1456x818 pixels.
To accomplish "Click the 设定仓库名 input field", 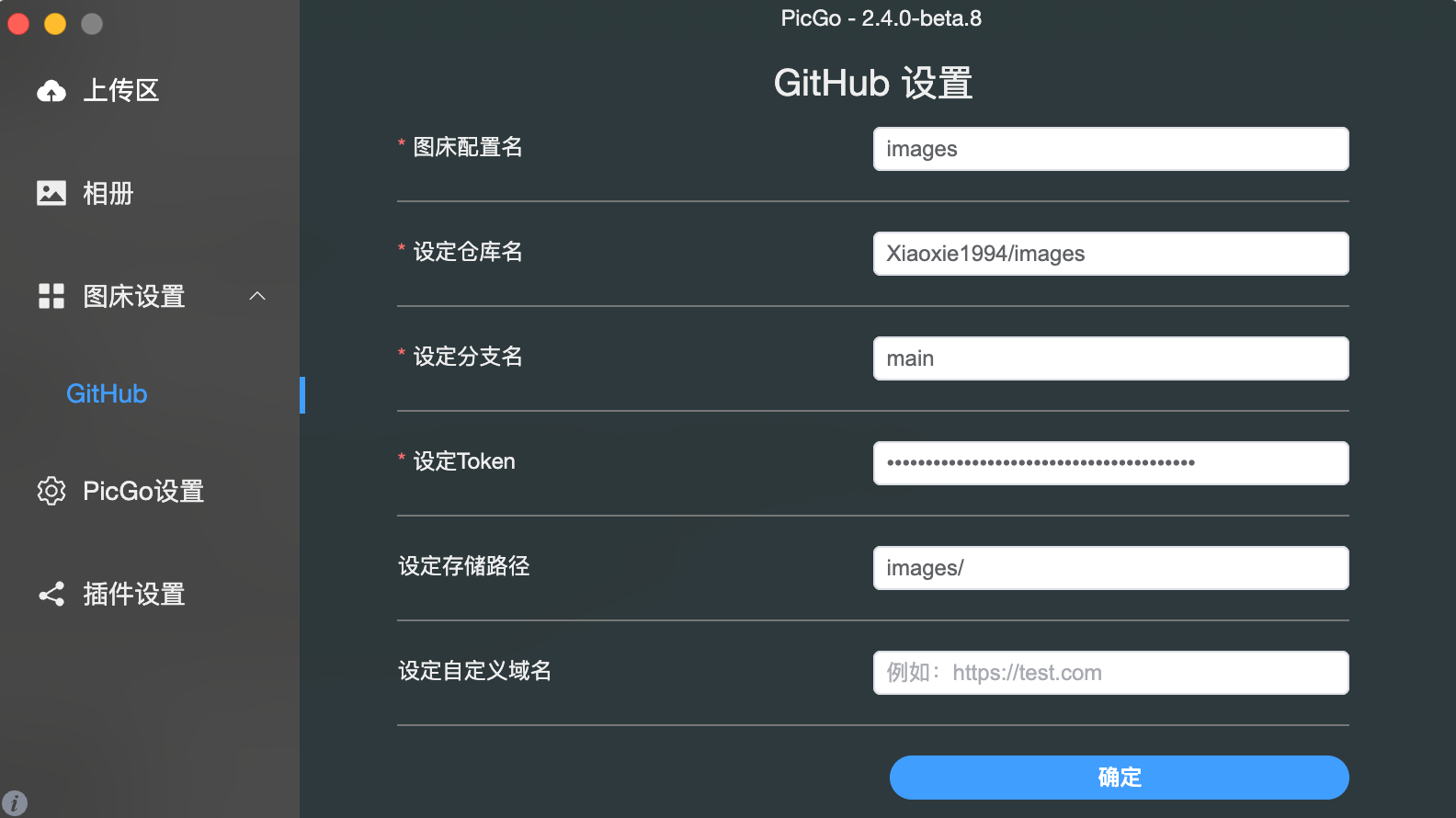I will pyautogui.click(x=1110, y=254).
